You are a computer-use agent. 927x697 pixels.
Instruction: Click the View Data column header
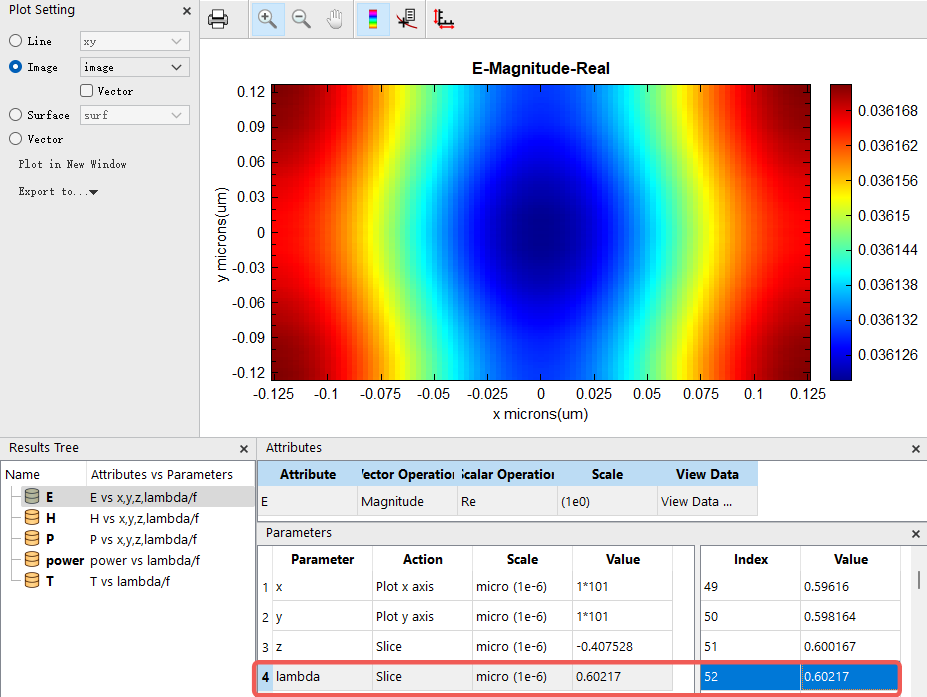707,474
